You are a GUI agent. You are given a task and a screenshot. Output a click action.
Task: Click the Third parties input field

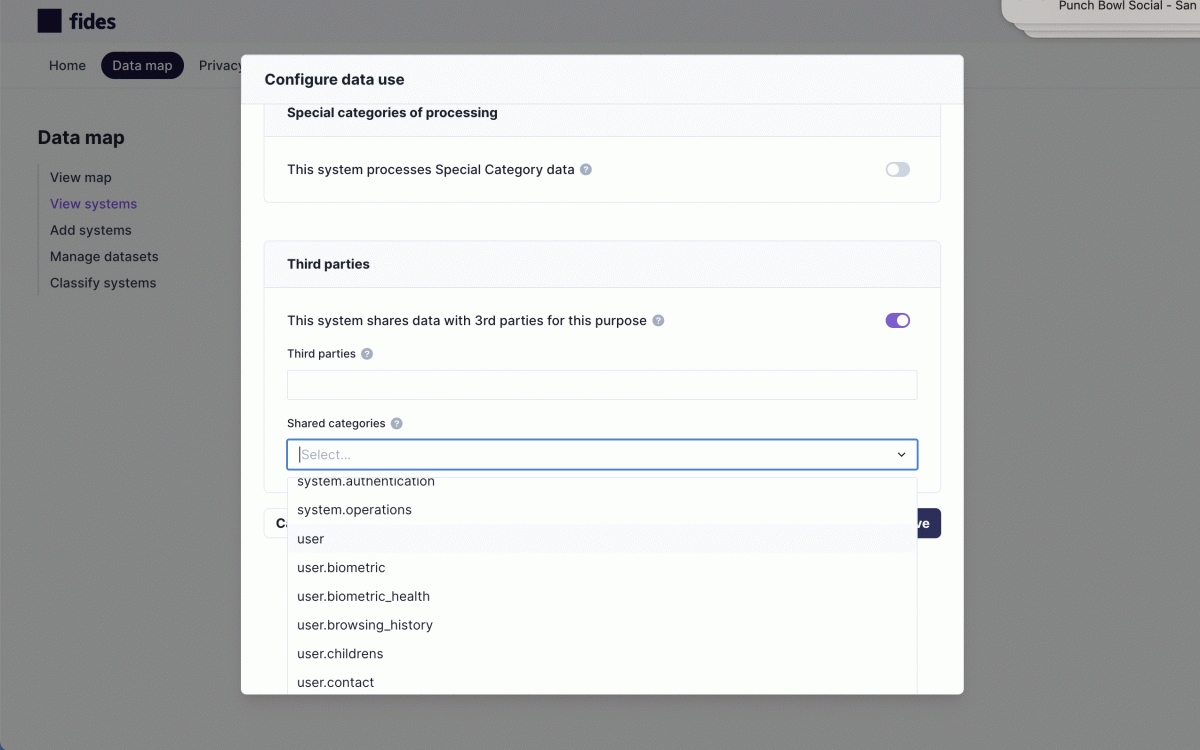click(x=602, y=385)
